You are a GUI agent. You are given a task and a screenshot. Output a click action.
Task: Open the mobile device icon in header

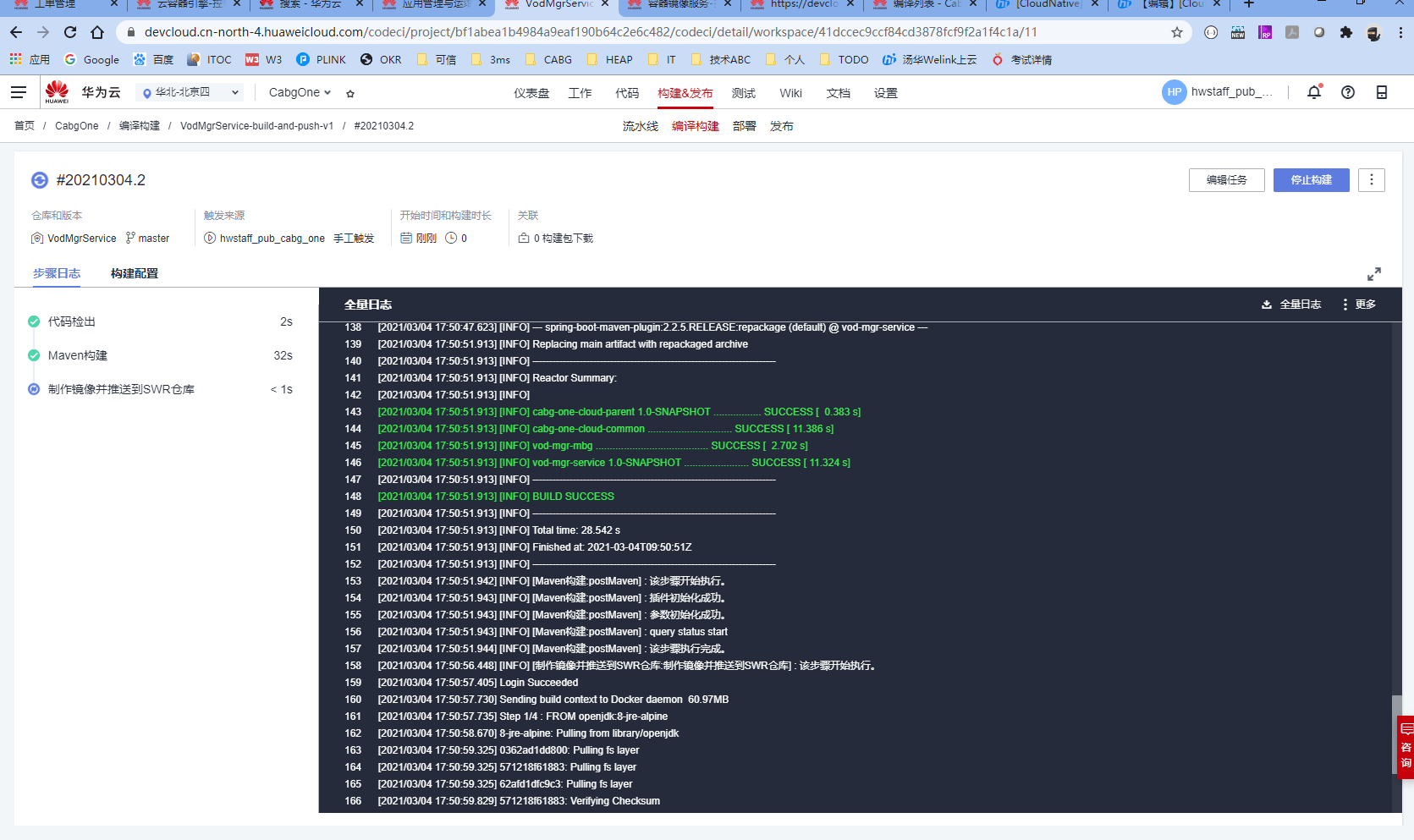1382,92
